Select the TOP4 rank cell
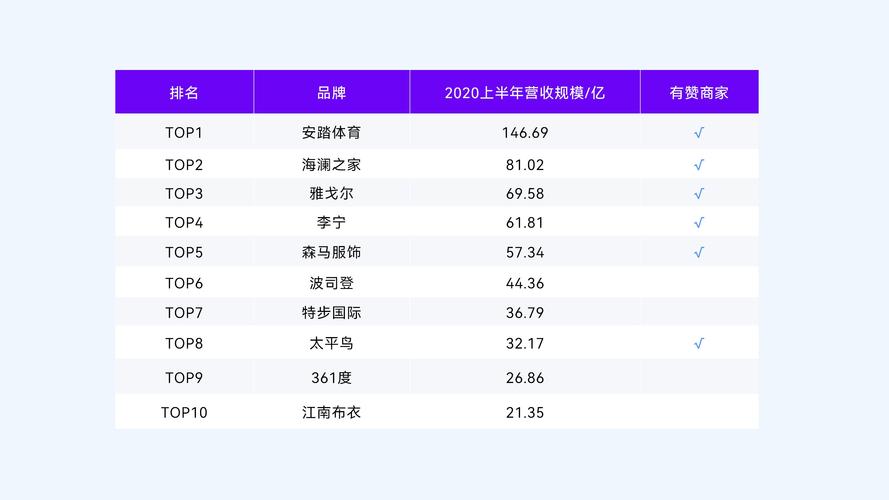 coord(184,223)
